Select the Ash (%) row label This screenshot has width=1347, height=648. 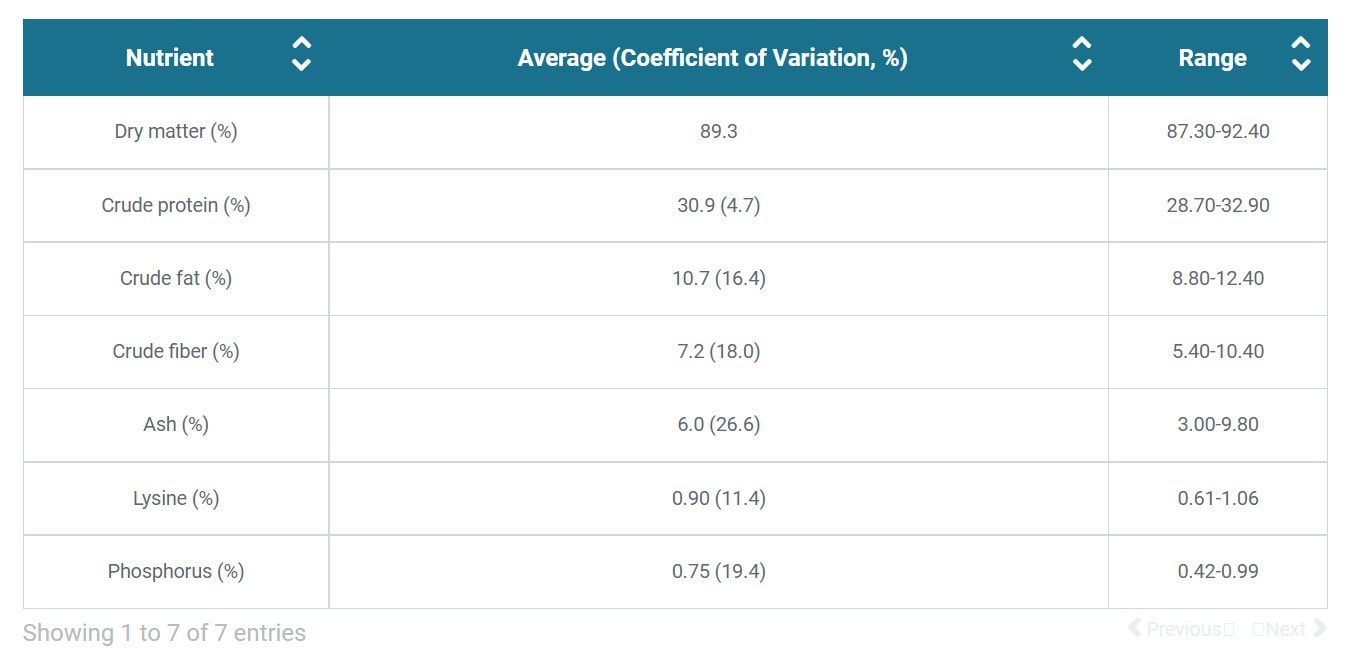click(176, 424)
